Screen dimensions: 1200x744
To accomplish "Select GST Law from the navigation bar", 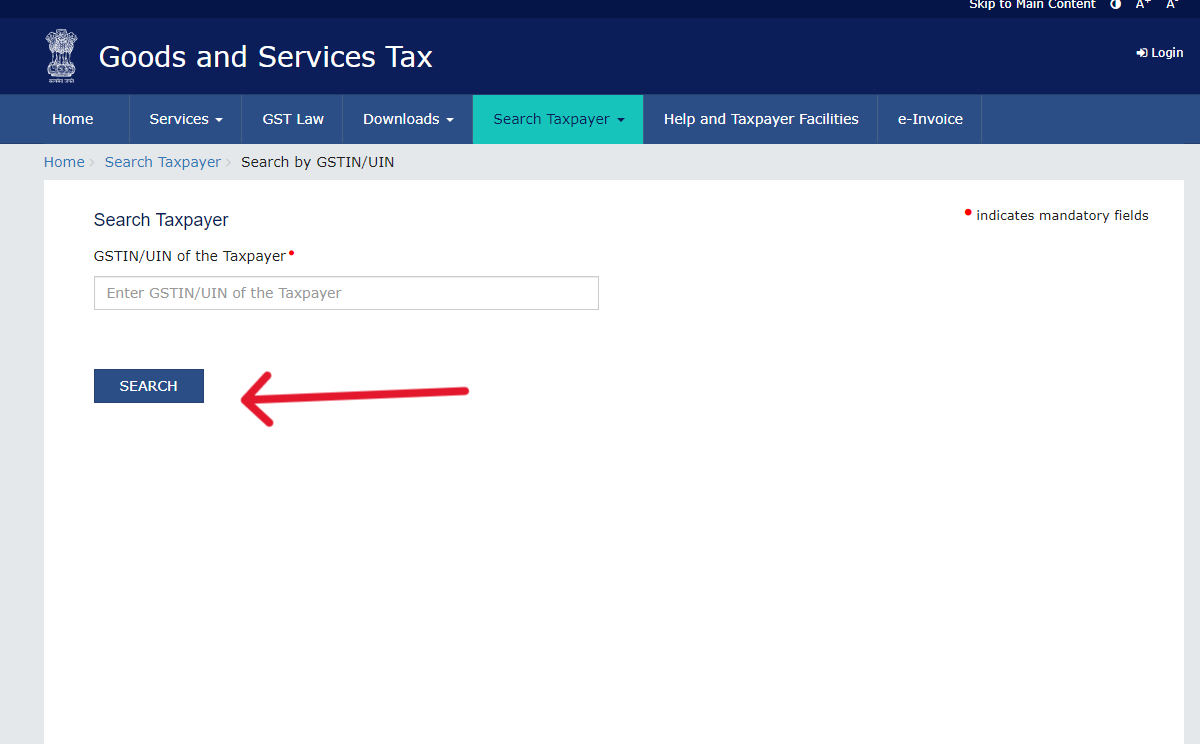I will coord(292,119).
